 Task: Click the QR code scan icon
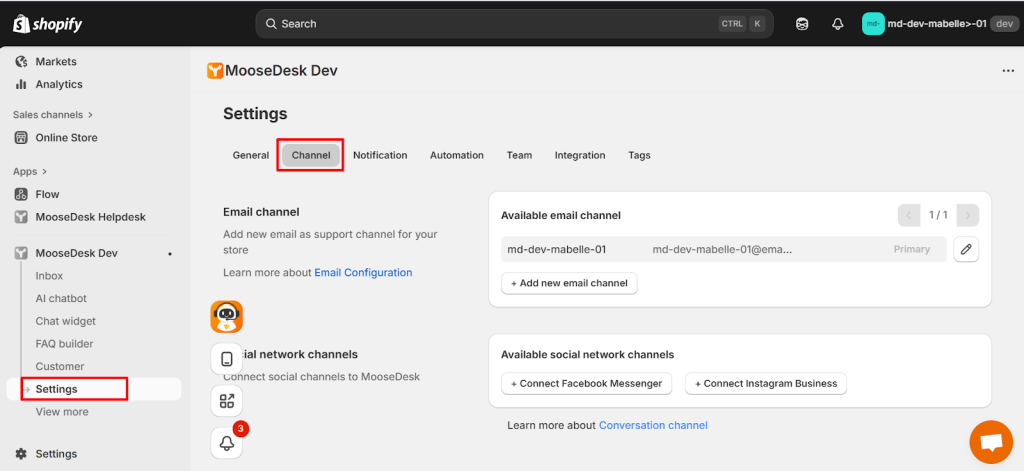227,401
